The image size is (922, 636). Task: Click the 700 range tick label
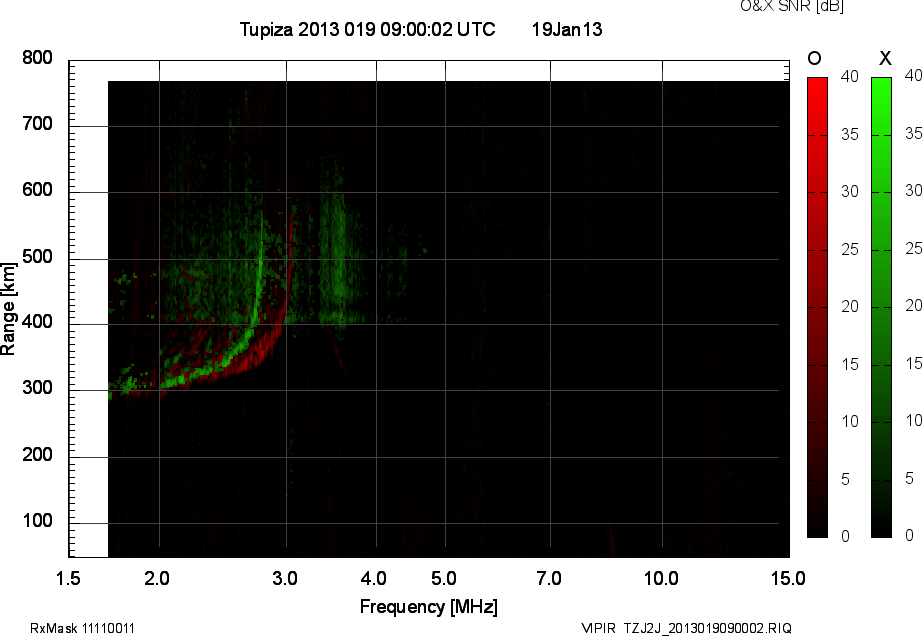coord(37,124)
